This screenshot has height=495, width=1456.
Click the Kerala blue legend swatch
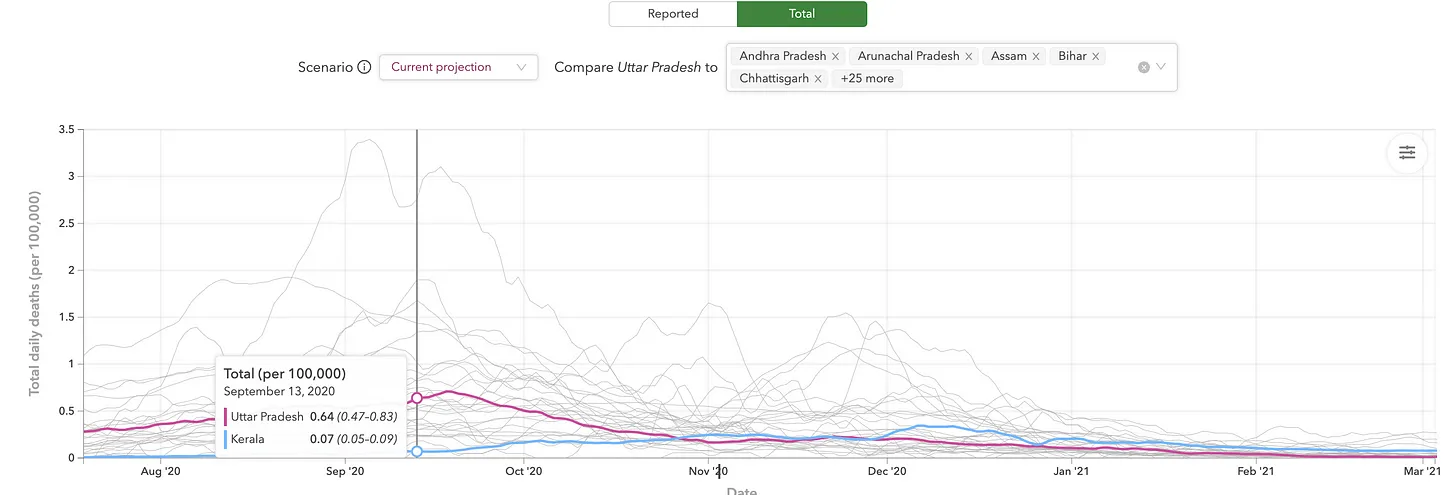[226, 438]
